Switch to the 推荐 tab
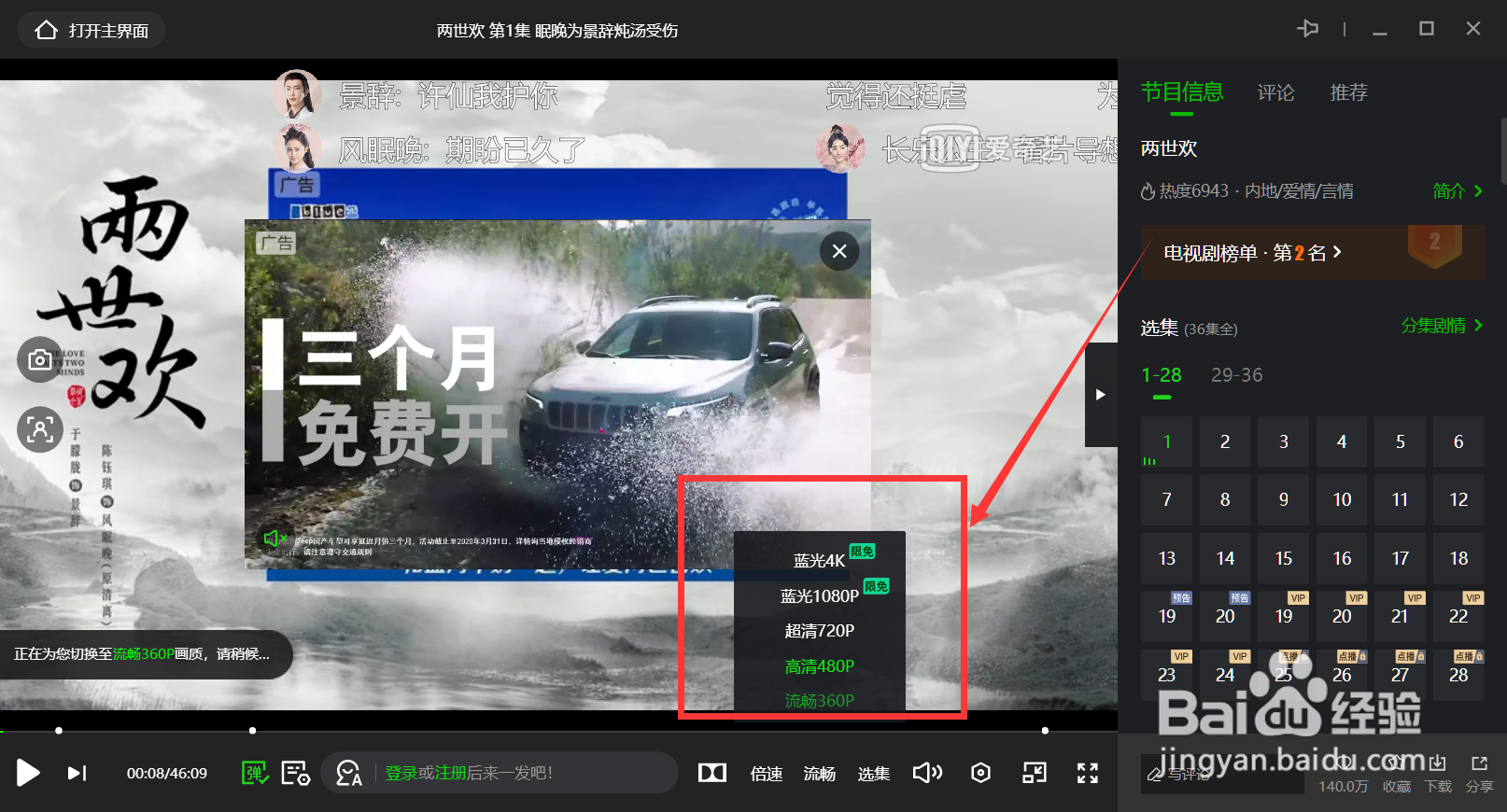This screenshot has width=1507, height=812. click(1348, 92)
